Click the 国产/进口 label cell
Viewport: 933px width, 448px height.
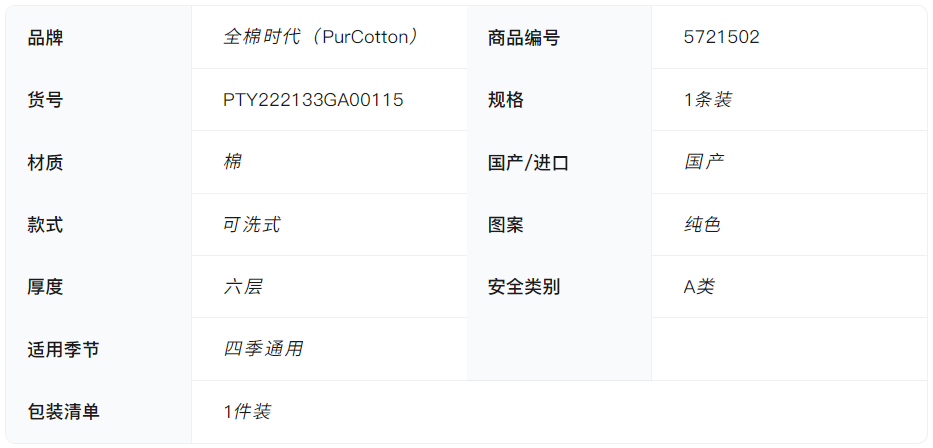click(x=528, y=162)
